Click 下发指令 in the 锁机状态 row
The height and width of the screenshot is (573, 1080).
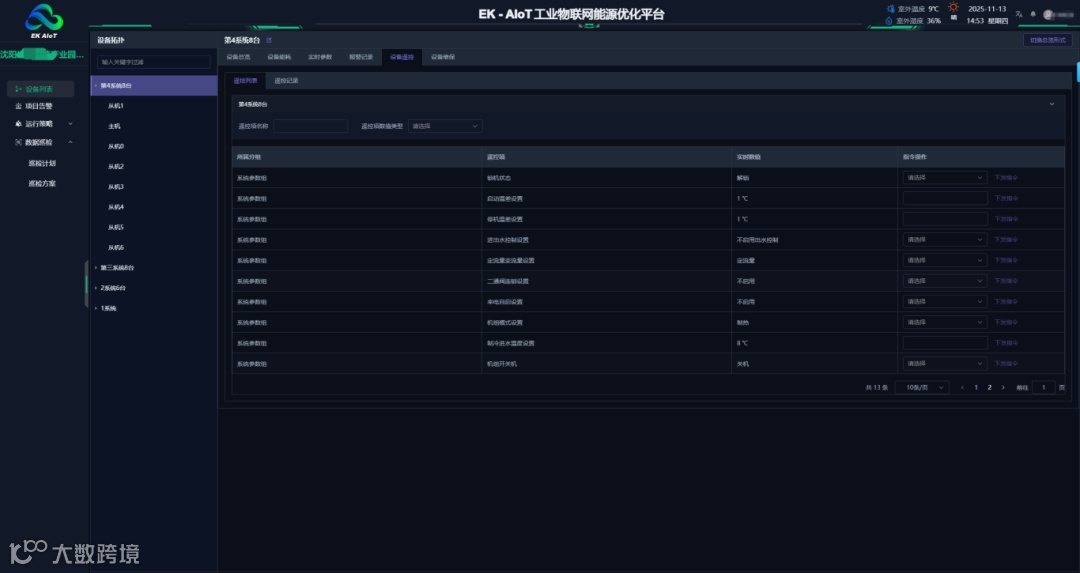click(1006, 178)
